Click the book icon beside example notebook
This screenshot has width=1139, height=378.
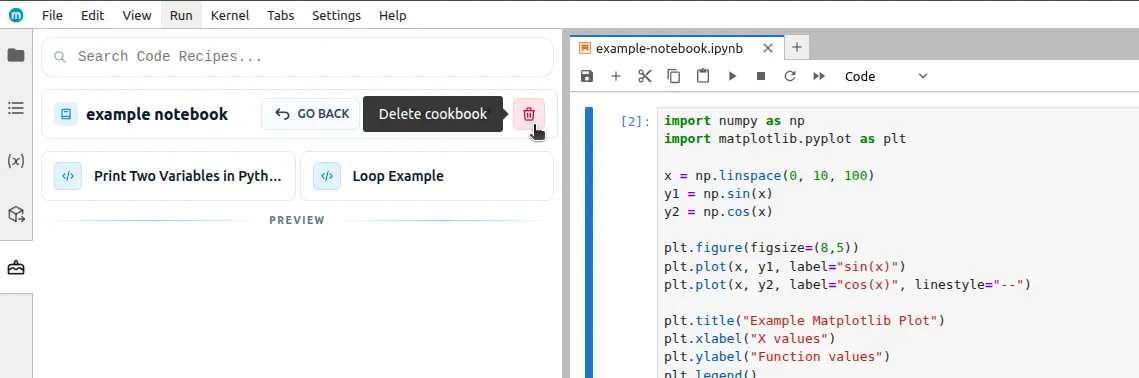coord(66,114)
